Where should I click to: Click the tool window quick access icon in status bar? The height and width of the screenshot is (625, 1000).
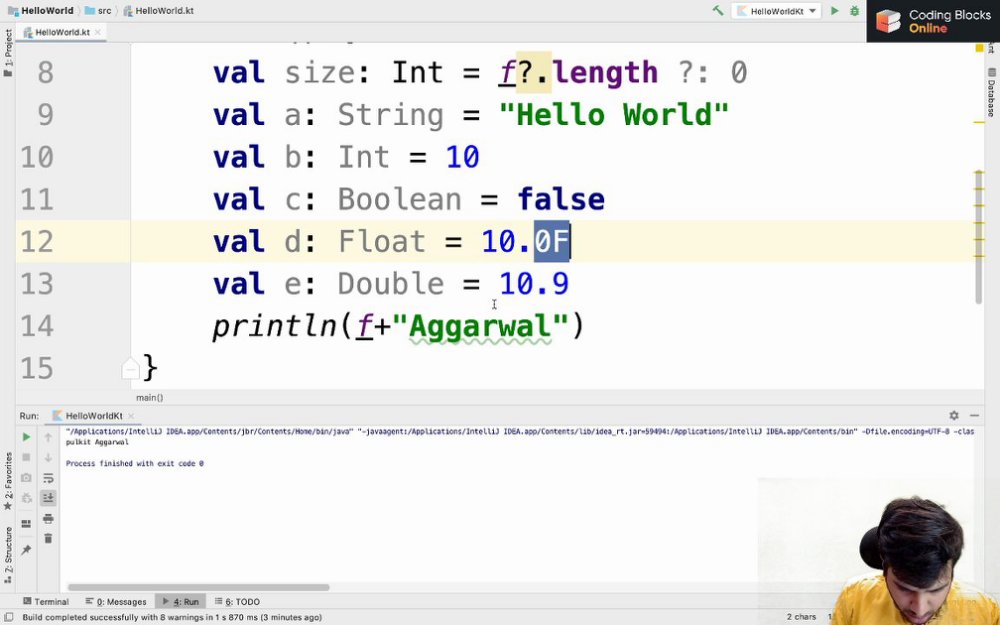pos(8,617)
